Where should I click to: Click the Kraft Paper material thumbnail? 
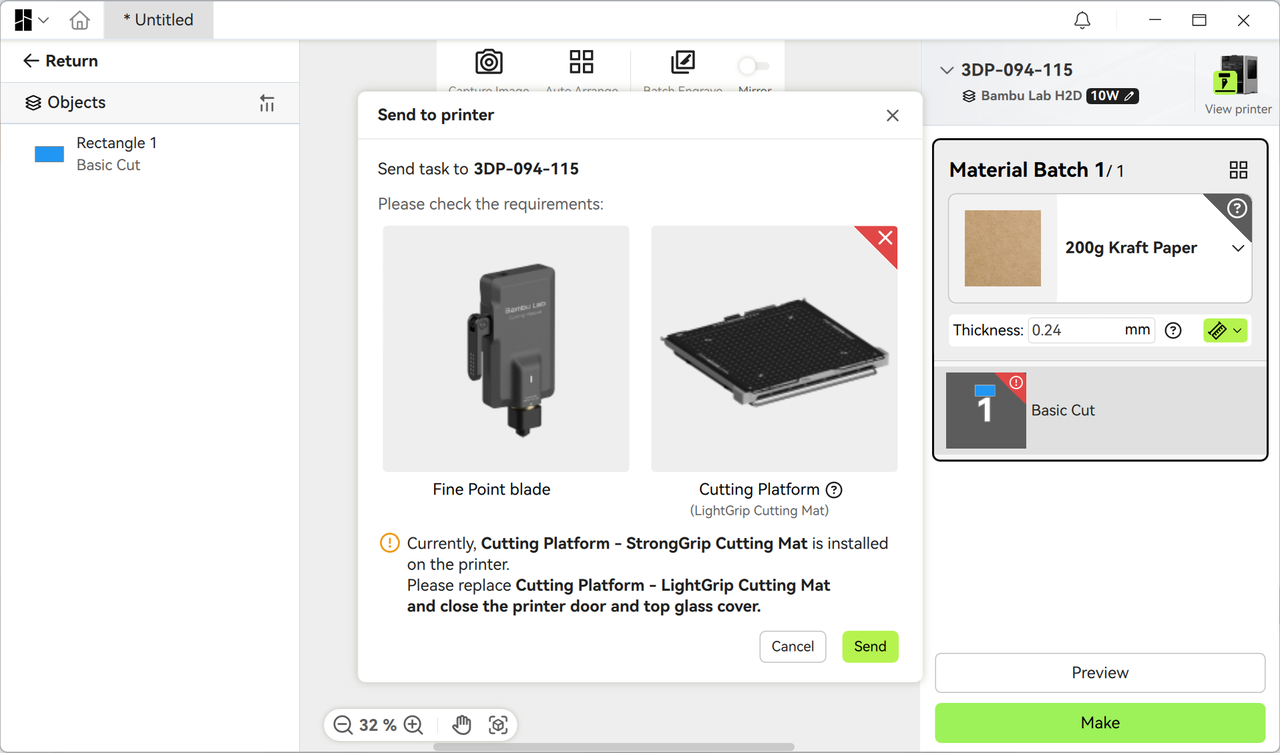(1003, 248)
